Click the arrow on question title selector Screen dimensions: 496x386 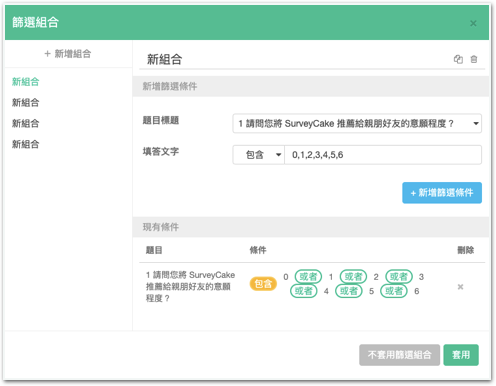pyautogui.click(x=476, y=124)
